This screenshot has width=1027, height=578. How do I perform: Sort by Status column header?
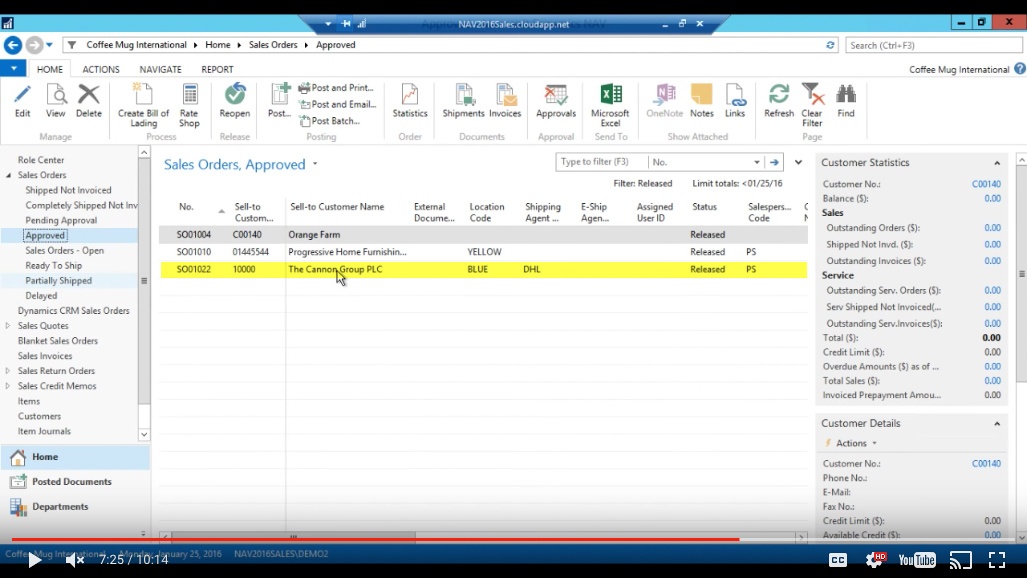point(705,206)
